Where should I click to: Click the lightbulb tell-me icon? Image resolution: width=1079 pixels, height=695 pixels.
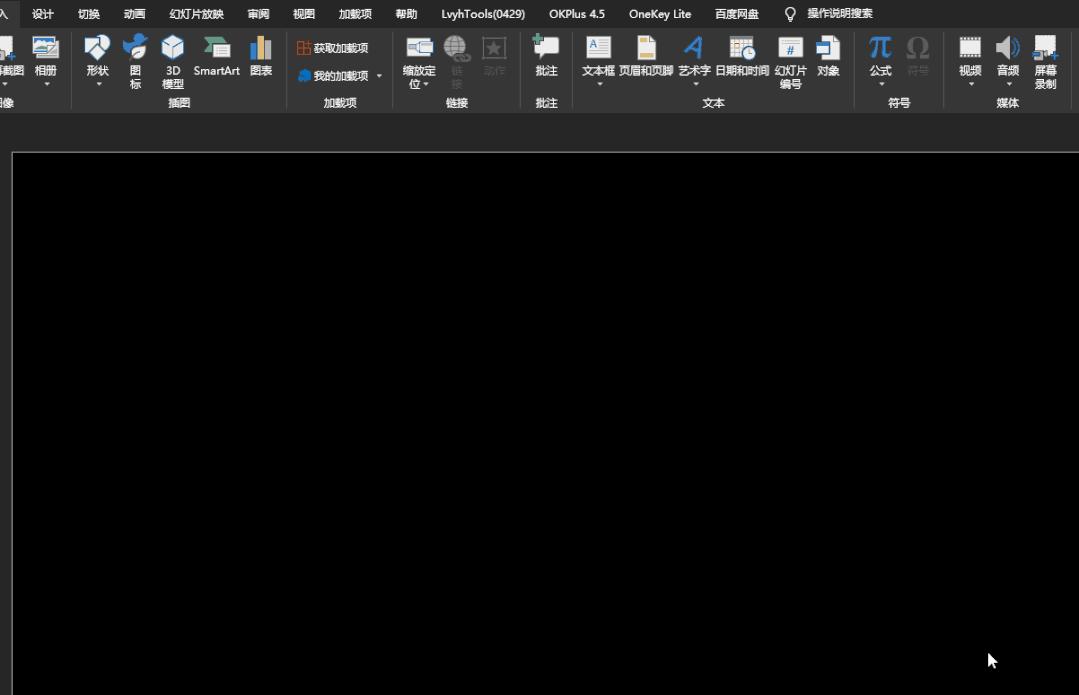790,14
